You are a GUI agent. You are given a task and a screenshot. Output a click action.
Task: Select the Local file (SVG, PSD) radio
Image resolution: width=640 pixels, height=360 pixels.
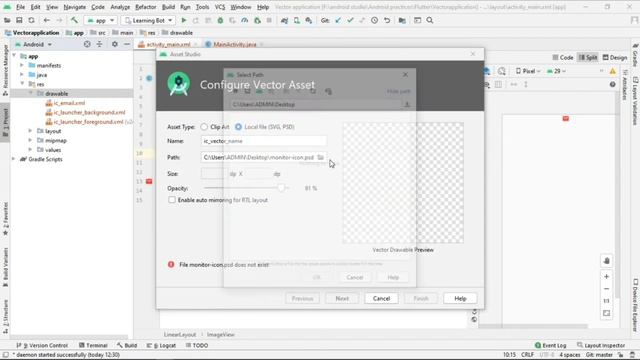tap(238, 127)
